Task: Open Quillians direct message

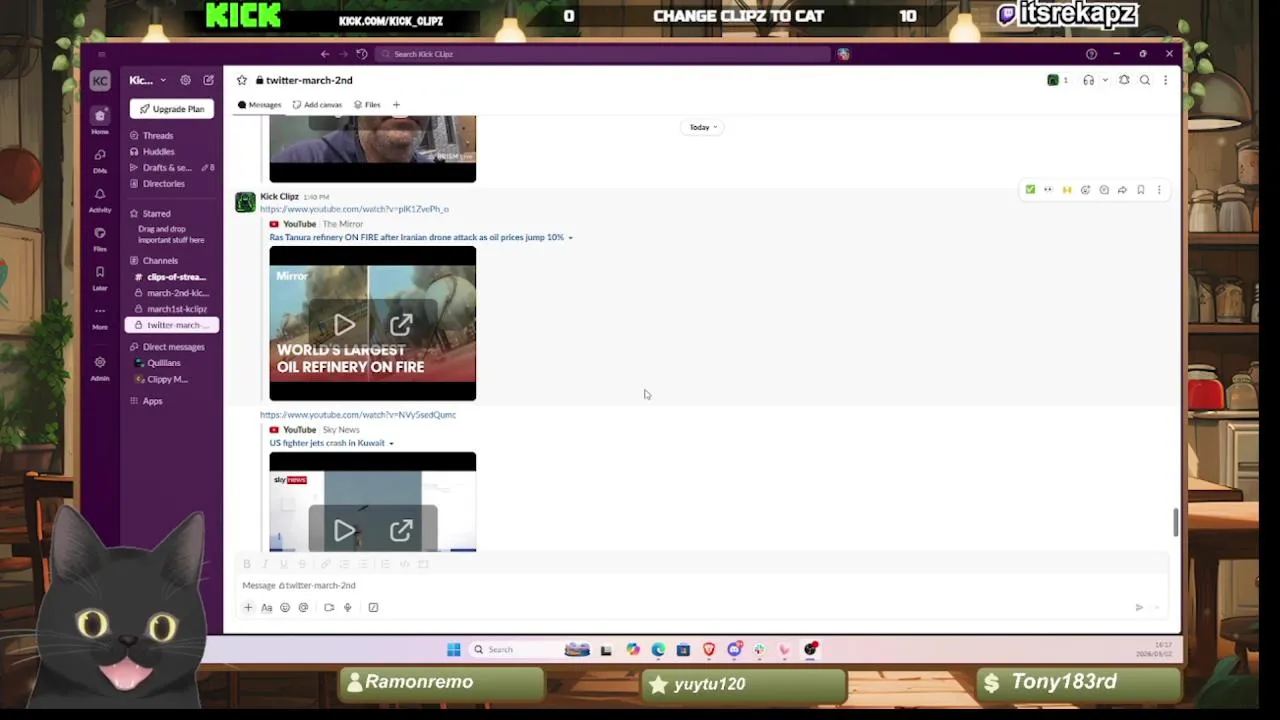Action: point(163,363)
